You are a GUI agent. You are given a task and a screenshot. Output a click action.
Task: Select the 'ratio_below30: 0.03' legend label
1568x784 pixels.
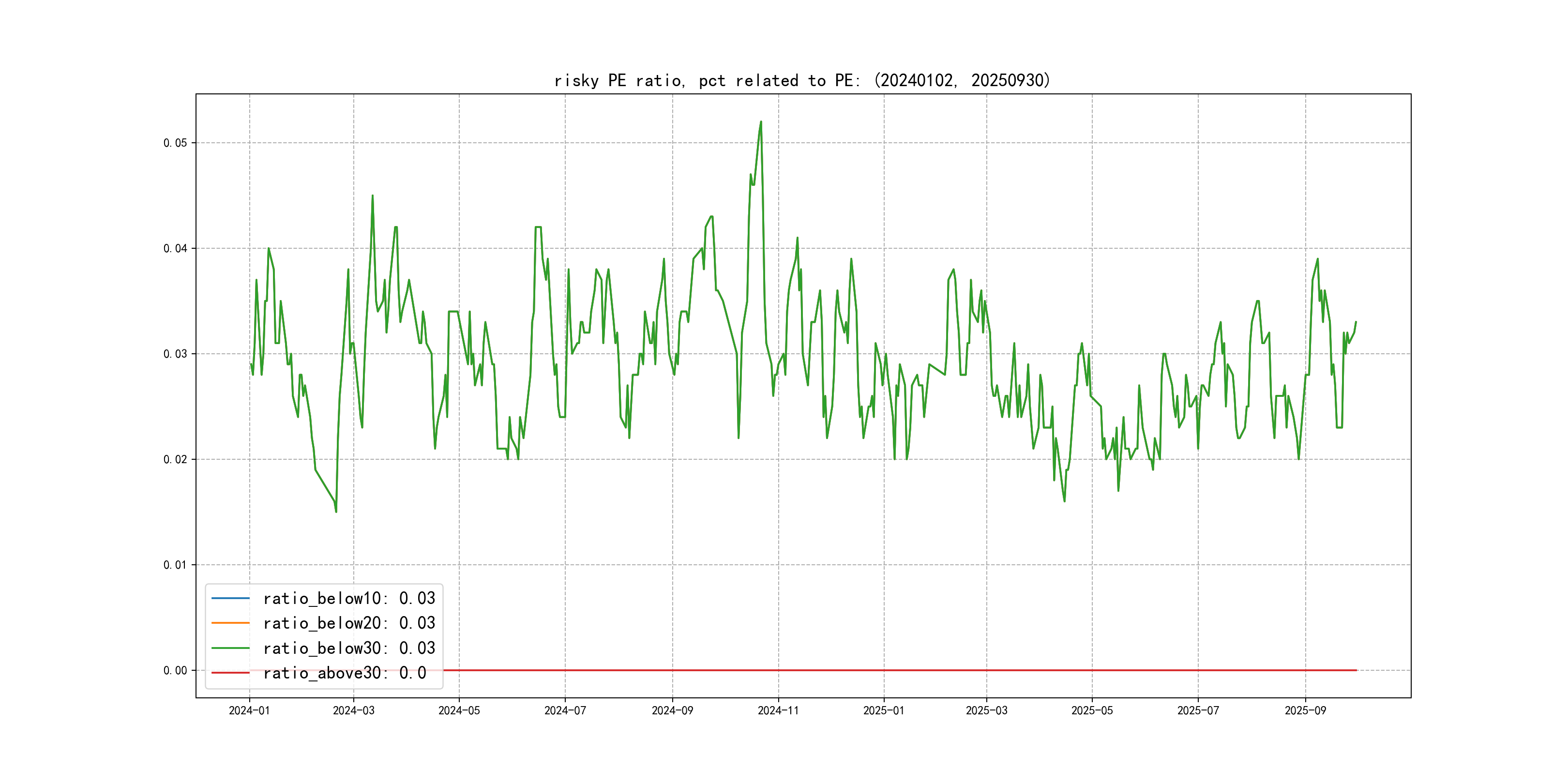[x=349, y=648]
